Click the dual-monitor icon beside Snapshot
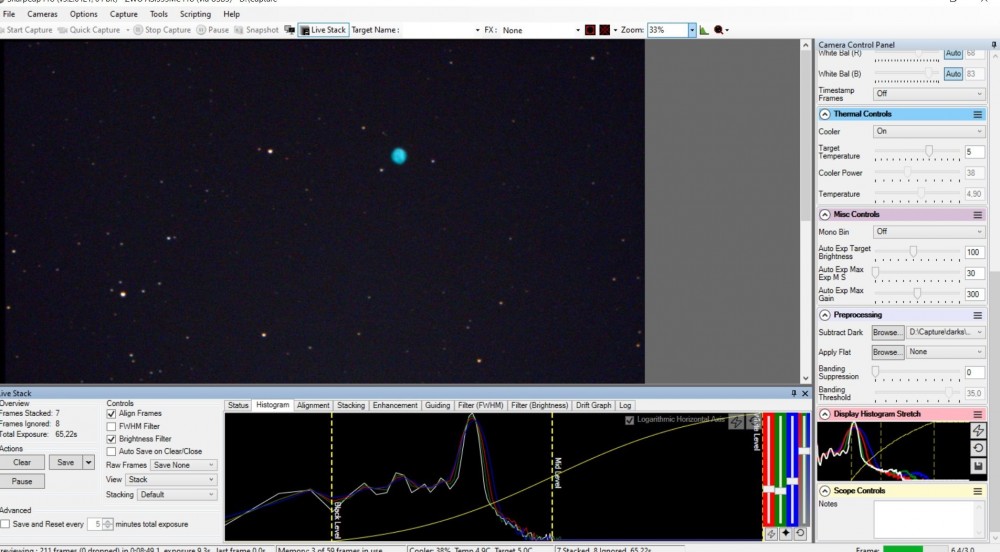The height and width of the screenshot is (552, 1000). click(290, 30)
